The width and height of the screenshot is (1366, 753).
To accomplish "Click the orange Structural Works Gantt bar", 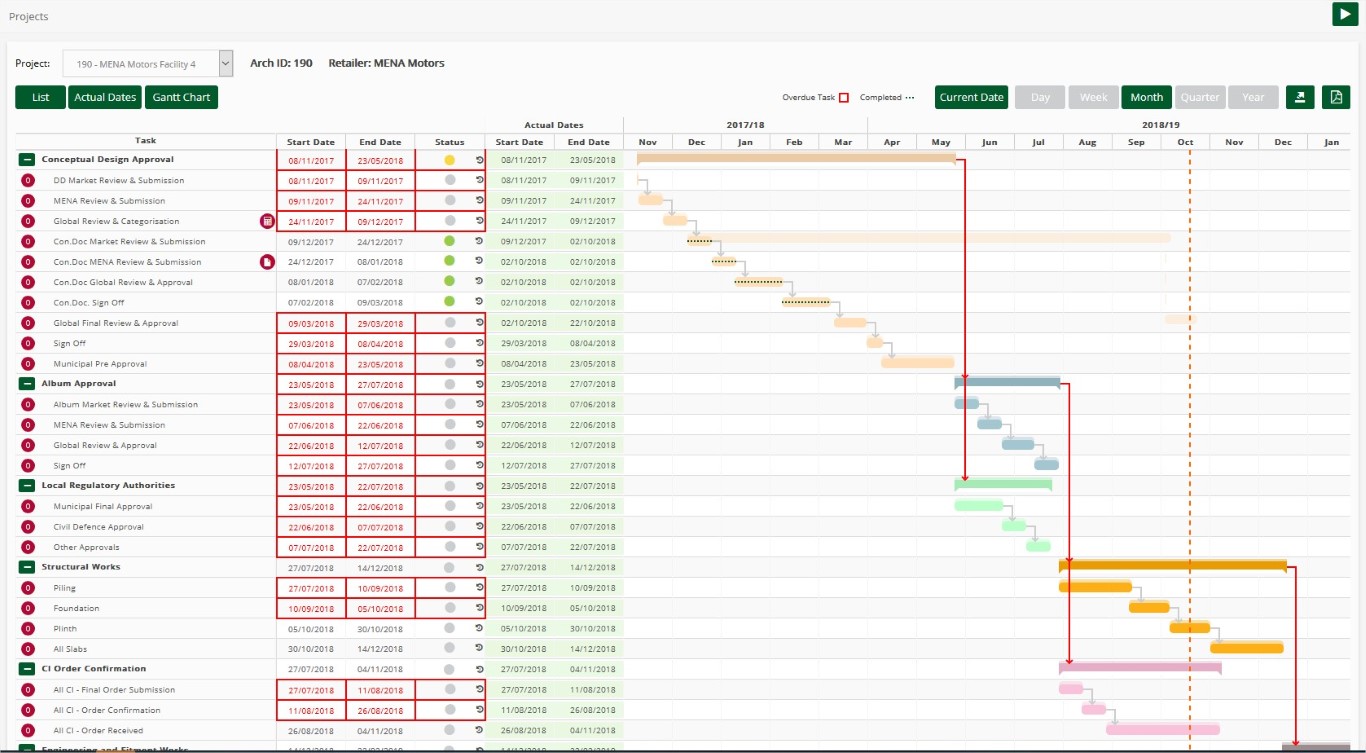I will [1172, 566].
